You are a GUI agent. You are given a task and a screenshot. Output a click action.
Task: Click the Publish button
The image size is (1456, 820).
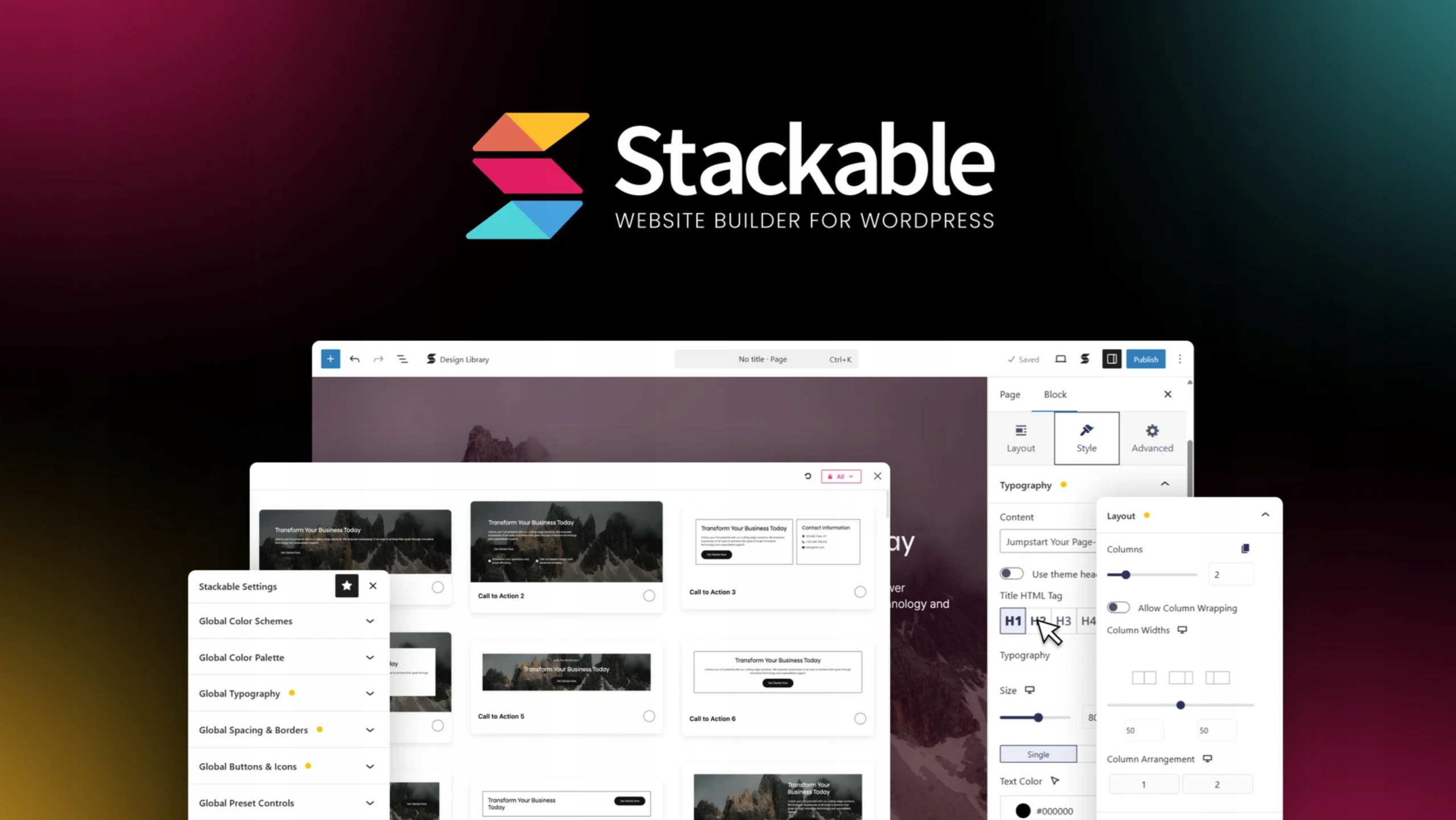1145,359
